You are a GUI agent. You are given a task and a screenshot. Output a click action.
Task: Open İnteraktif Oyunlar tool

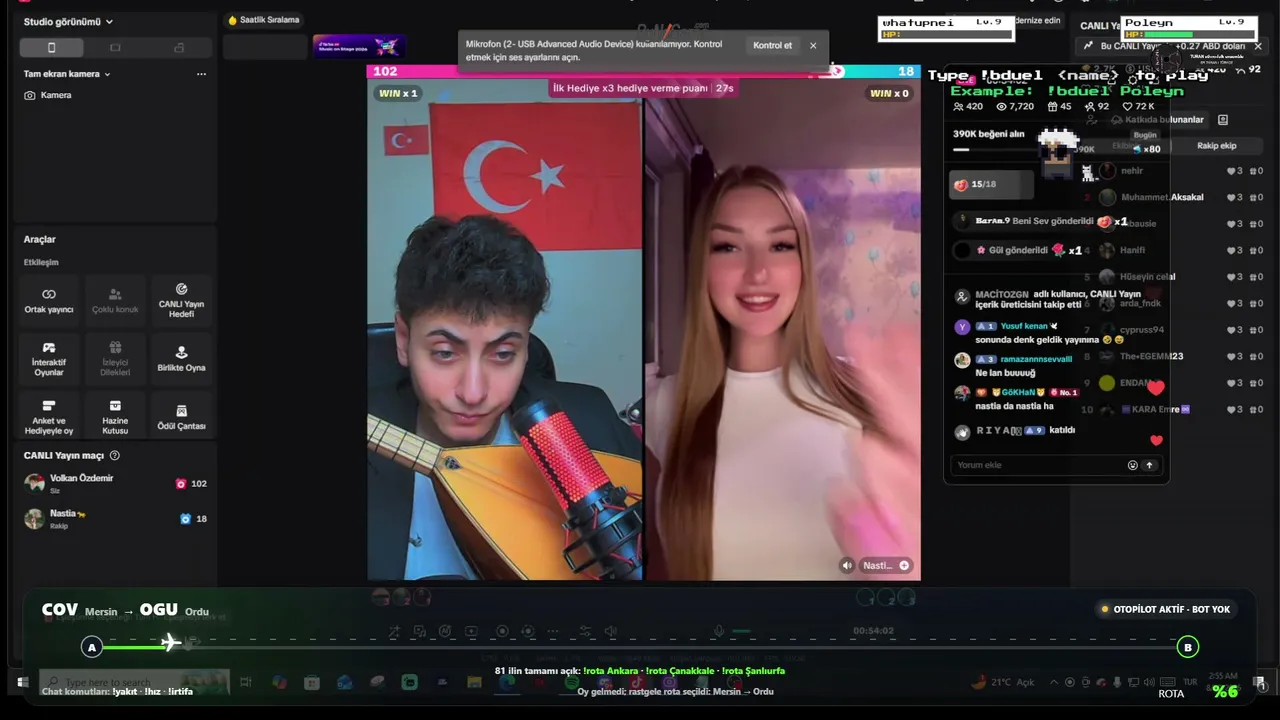click(49, 359)
